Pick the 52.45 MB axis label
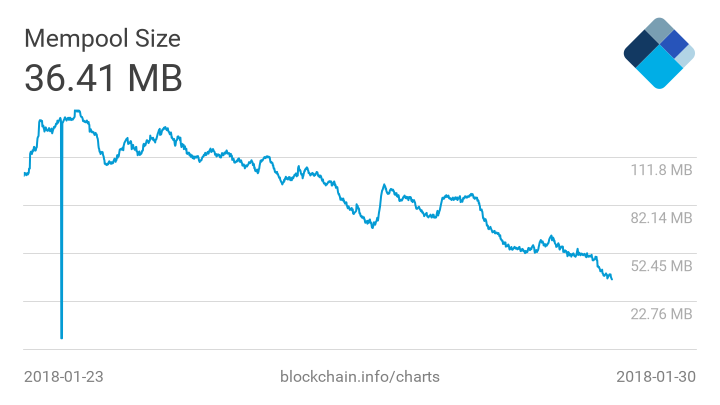Image resolution: width=720 pixels, height=405 pixels. click(660, 266)
